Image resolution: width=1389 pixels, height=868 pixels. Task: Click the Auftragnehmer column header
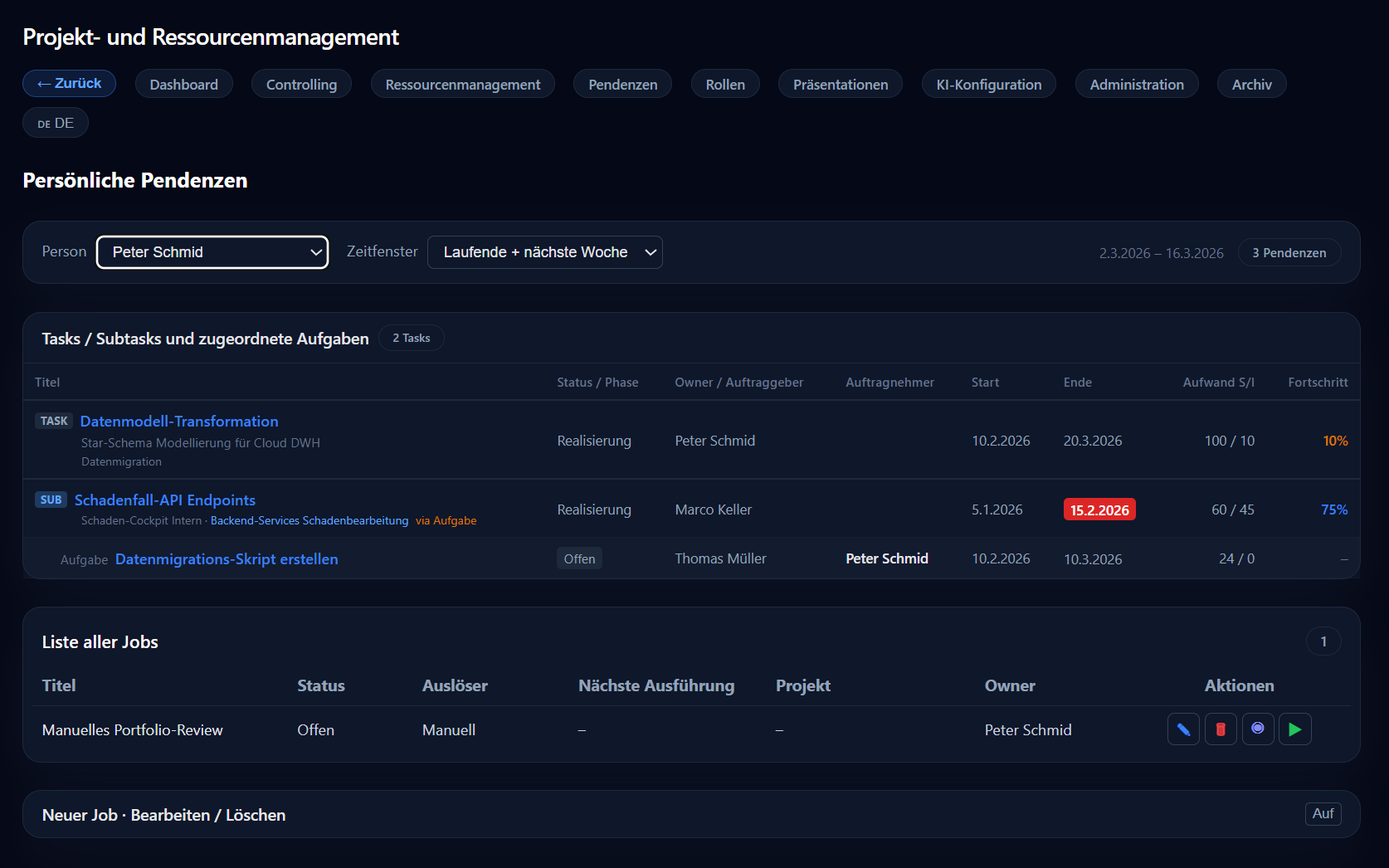[x=889, y=383]
